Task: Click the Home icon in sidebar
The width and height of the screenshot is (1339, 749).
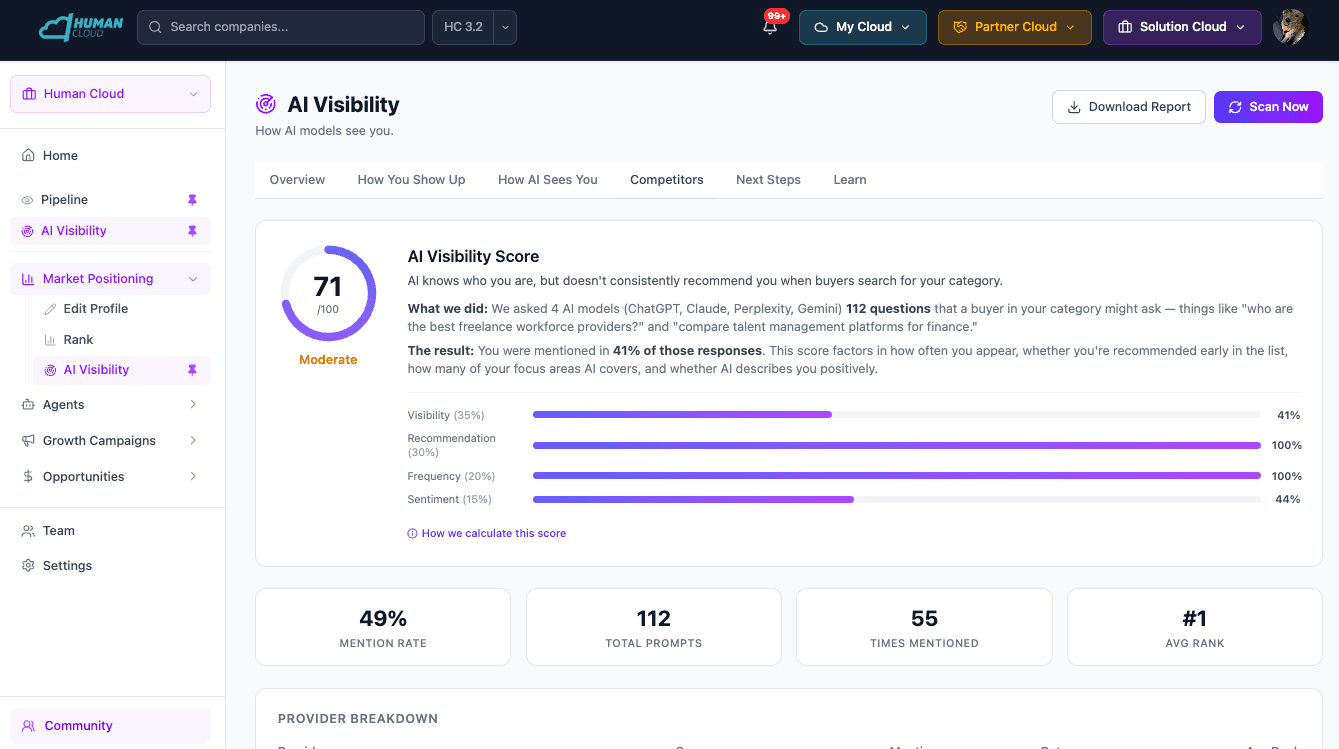Action: pos(28,155)
